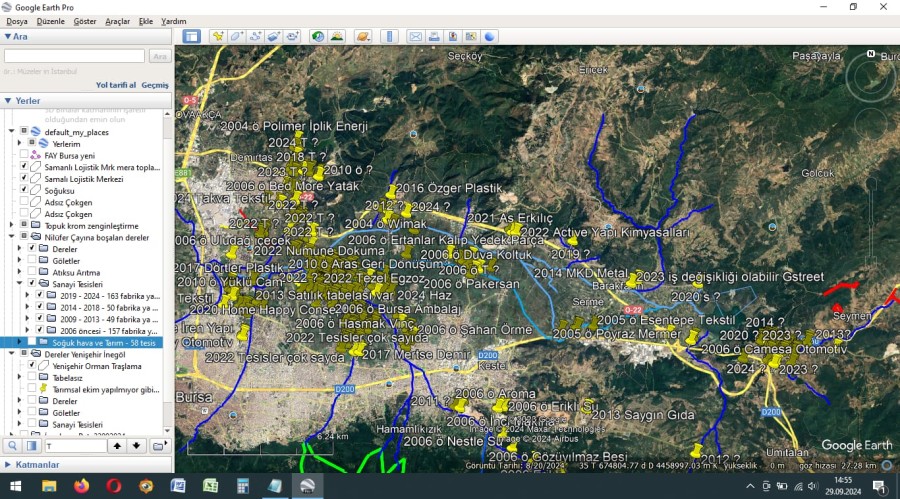Viewport: 900px width, 499px height.
Task: Click the yellow pin at 2017 Mertse Demir
Action: point(357,348)
